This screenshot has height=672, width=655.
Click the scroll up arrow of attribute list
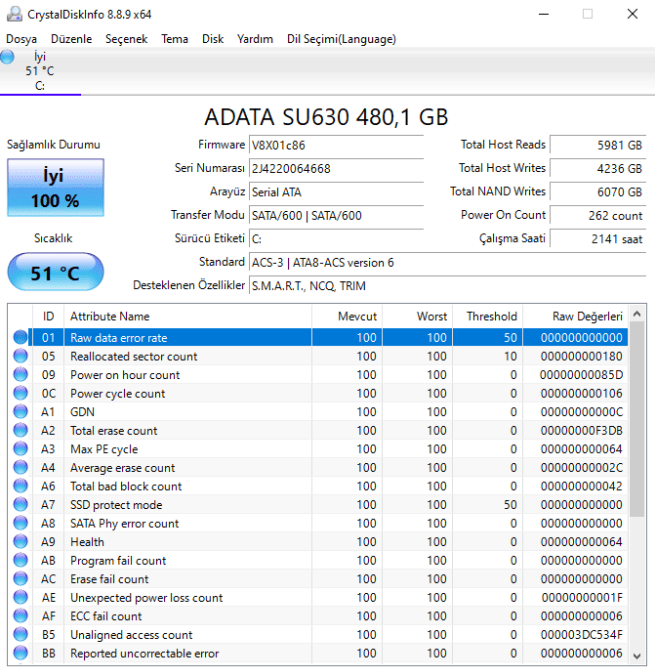pos(637,314)
